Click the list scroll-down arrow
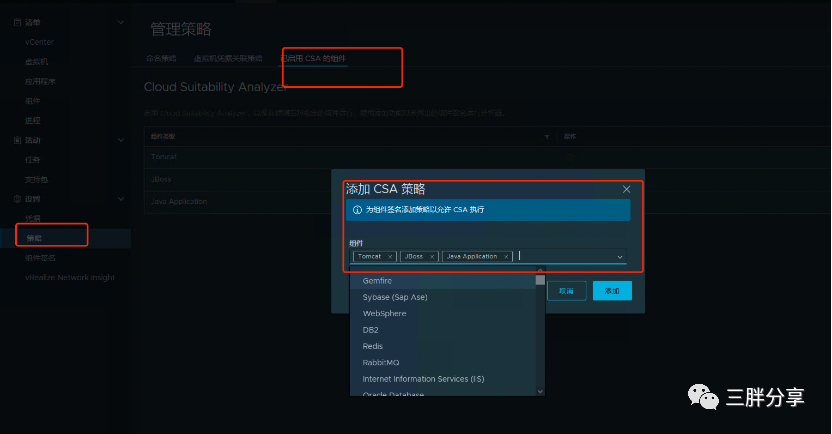The image size is (832, 434). 540,392
